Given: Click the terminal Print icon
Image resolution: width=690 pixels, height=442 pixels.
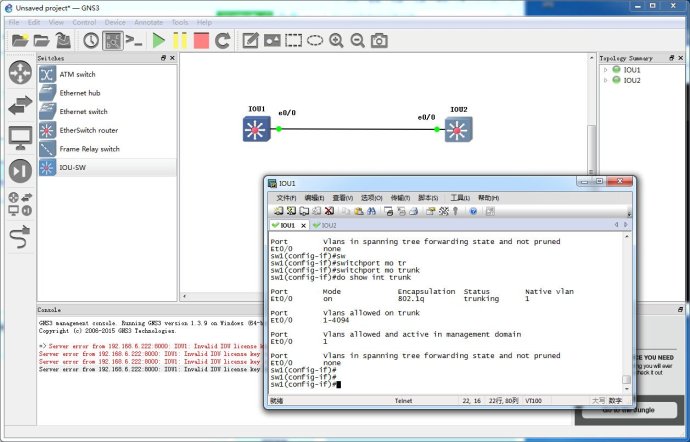Looking at the screenshot, I should (413, 211).
